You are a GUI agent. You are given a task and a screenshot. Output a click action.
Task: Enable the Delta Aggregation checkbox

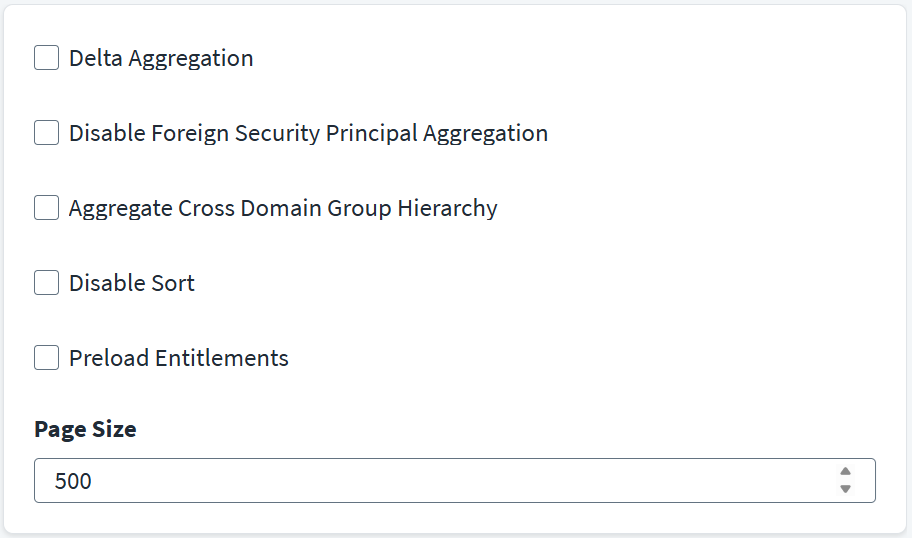point(47,58)
